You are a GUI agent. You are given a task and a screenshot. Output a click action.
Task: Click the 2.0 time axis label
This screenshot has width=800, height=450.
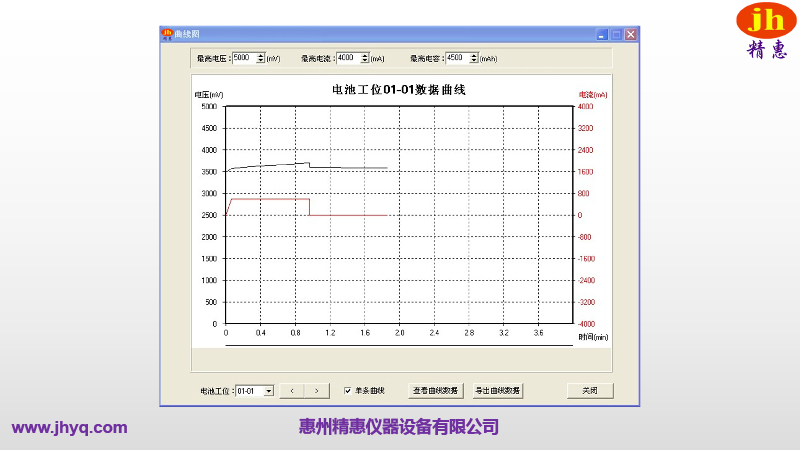point(399,333)
